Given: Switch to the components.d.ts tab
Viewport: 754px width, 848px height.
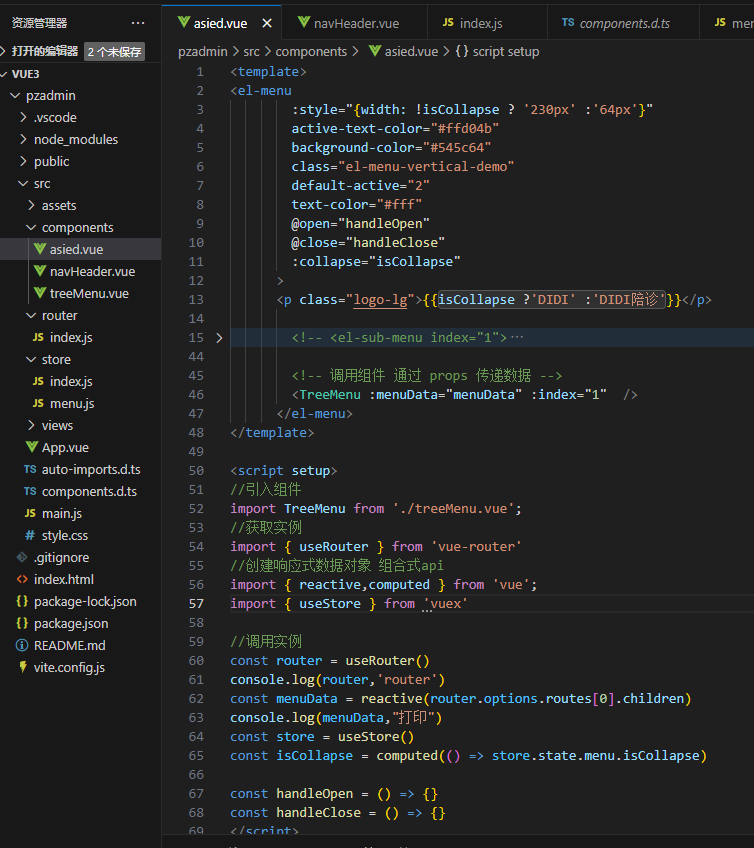Looking at the screenshot, I should coord(623,23).
